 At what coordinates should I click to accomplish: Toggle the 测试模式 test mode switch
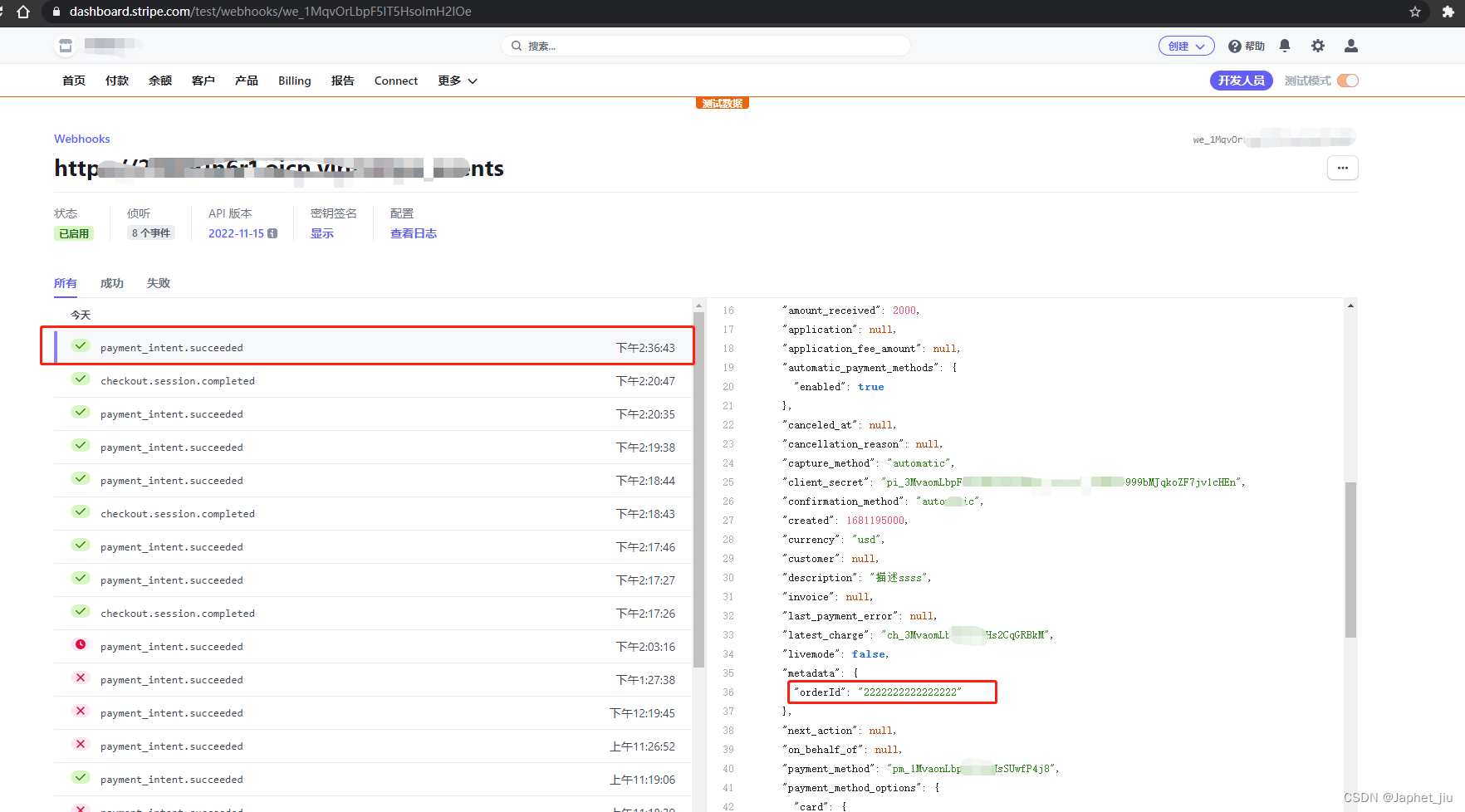[1348, 81]
